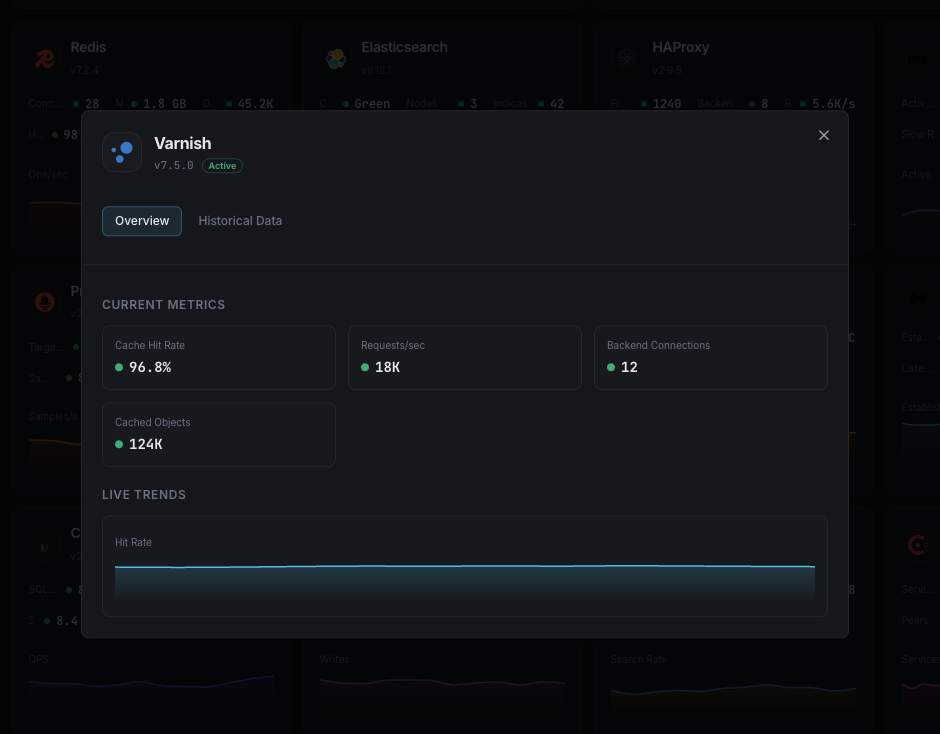
Task: Click the green dot beside Cached Objects count
Action: [120, 444]
